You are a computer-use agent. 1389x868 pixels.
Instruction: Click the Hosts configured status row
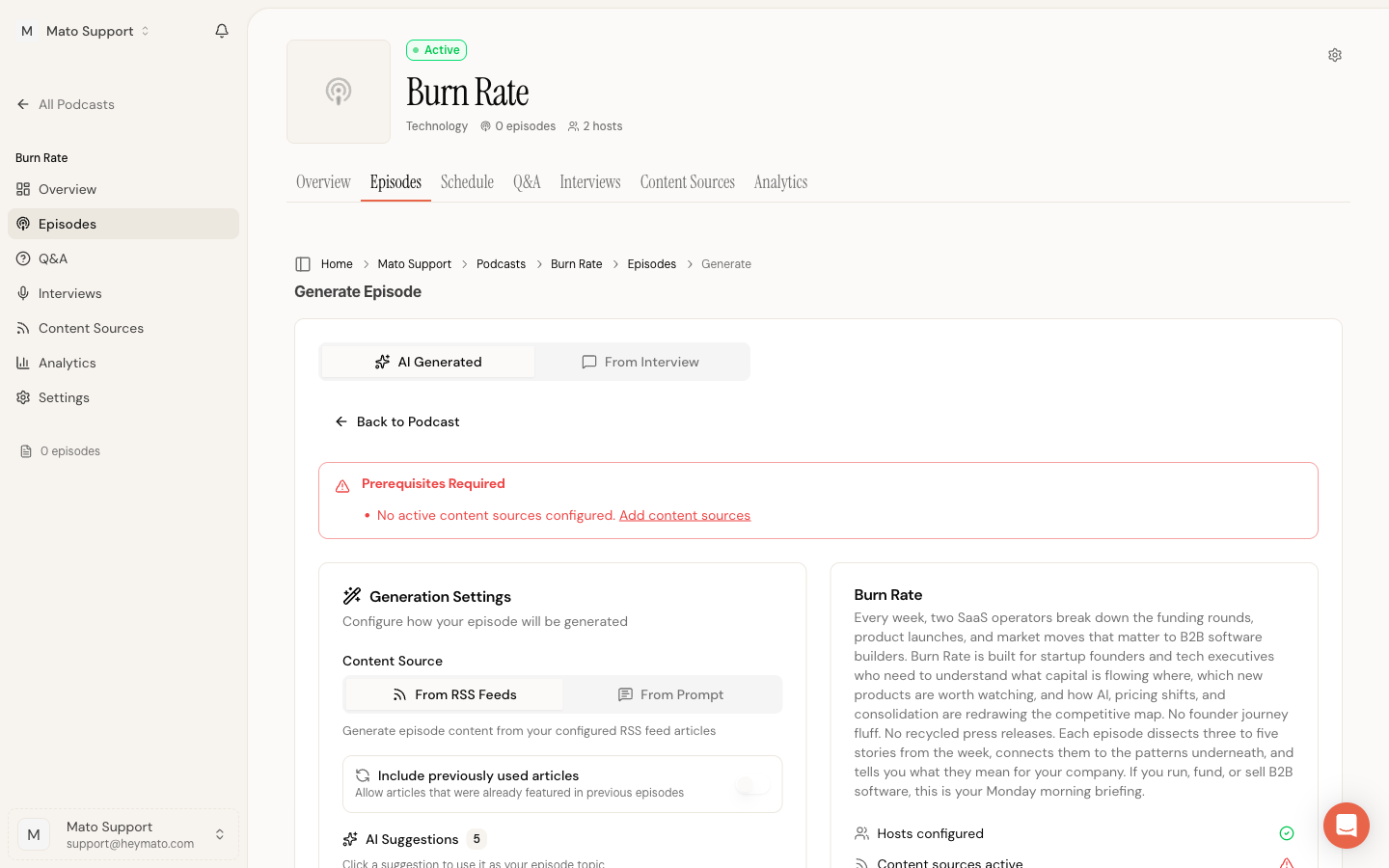point(1075,833)
